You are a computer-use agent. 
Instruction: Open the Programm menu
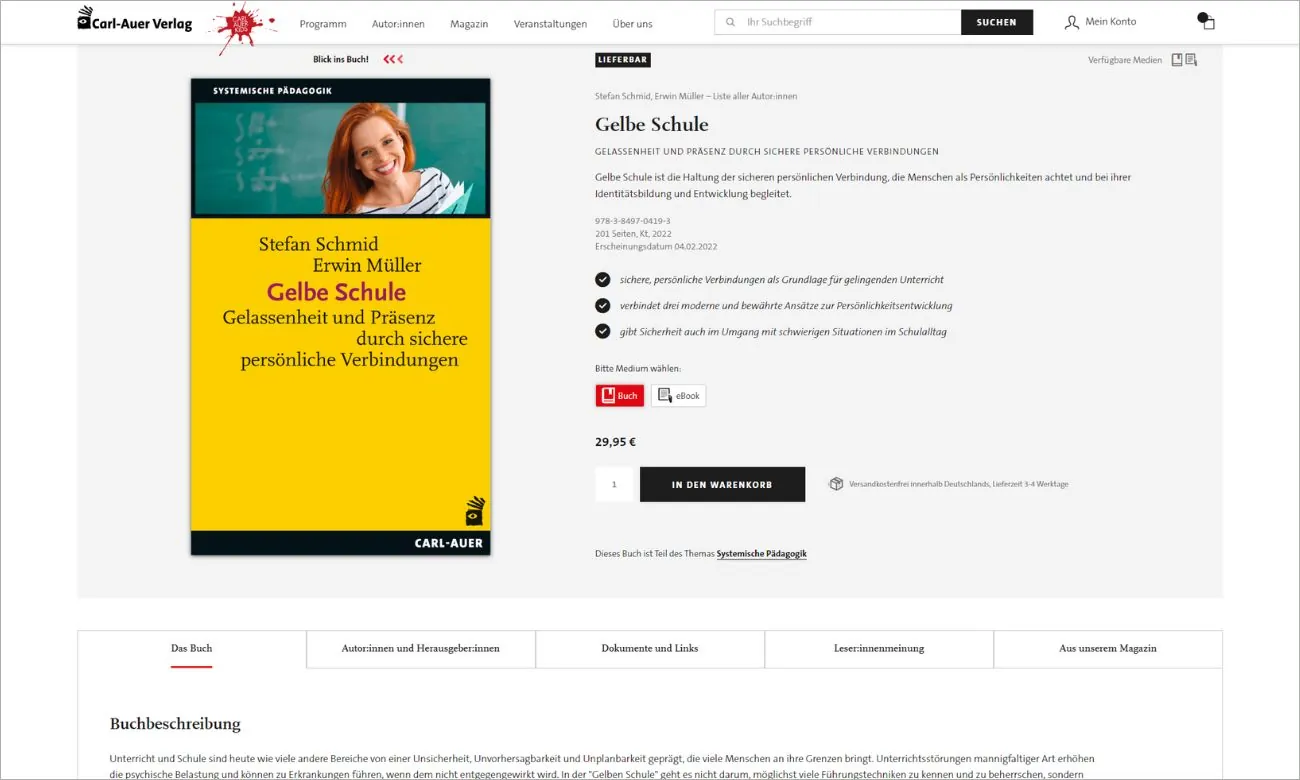coord(322,22)
